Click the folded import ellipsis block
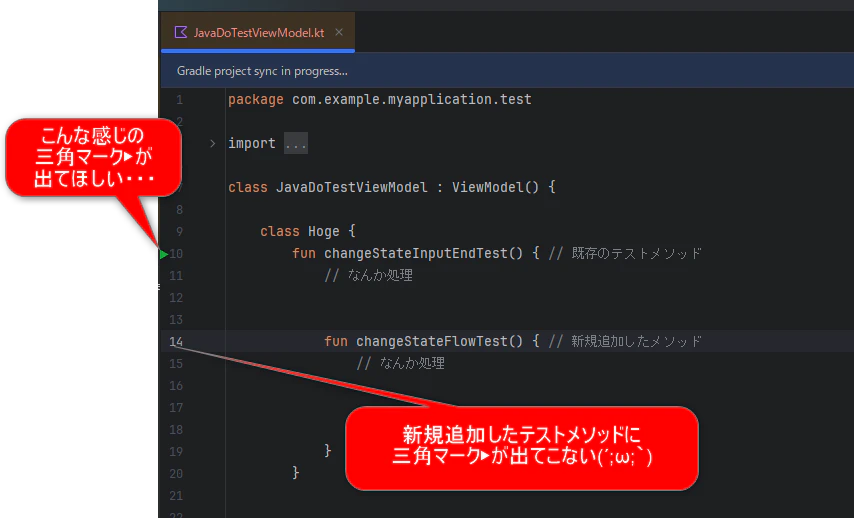The width and height of the screenshot is (854, 518). 296,143
